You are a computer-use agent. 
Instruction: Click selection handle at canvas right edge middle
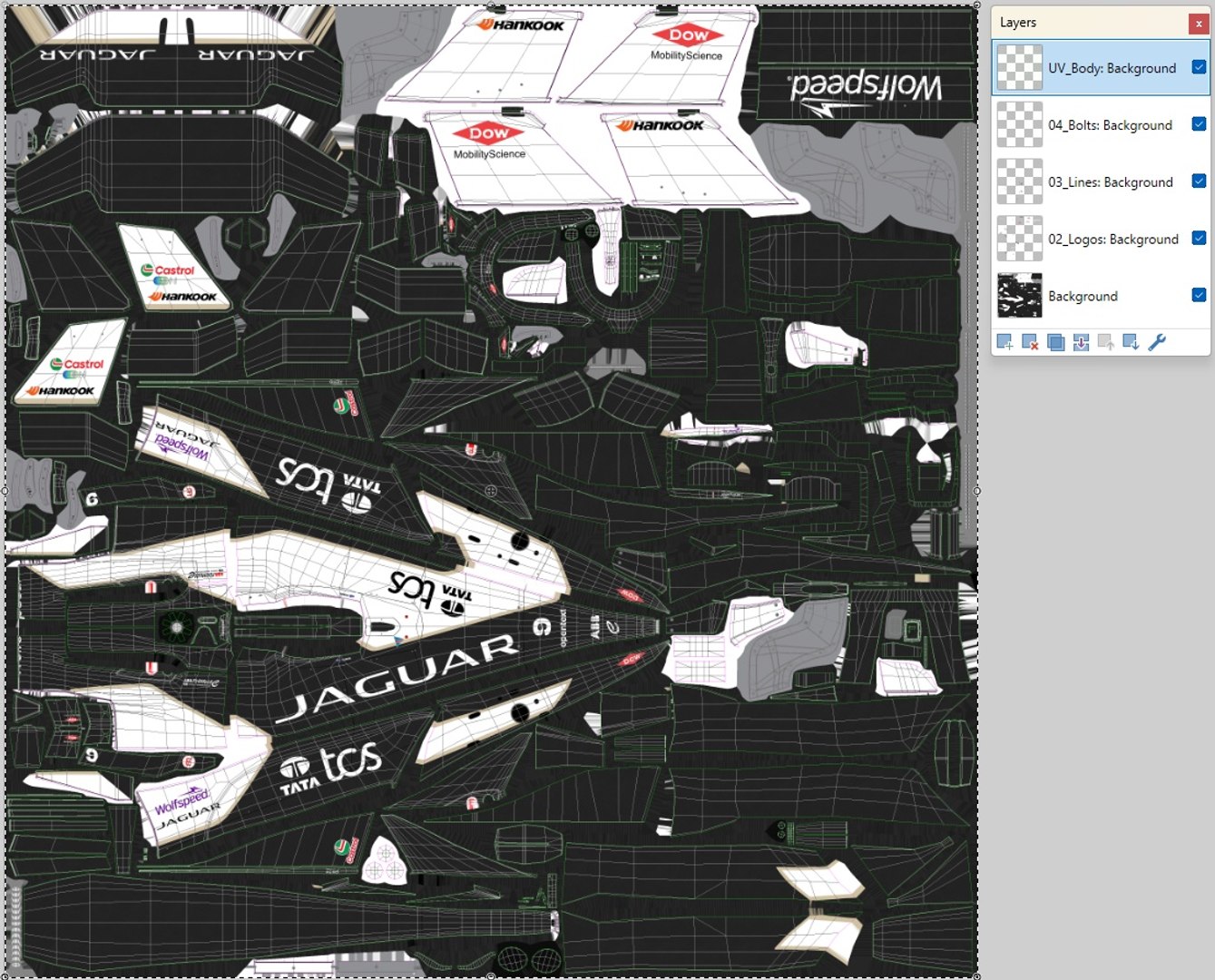976,491
